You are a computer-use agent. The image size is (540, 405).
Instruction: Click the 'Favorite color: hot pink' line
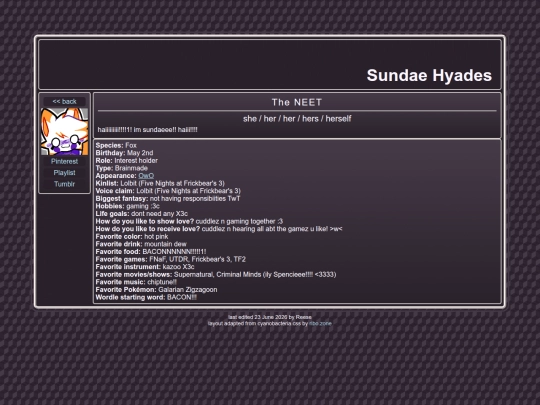[132, 236]
